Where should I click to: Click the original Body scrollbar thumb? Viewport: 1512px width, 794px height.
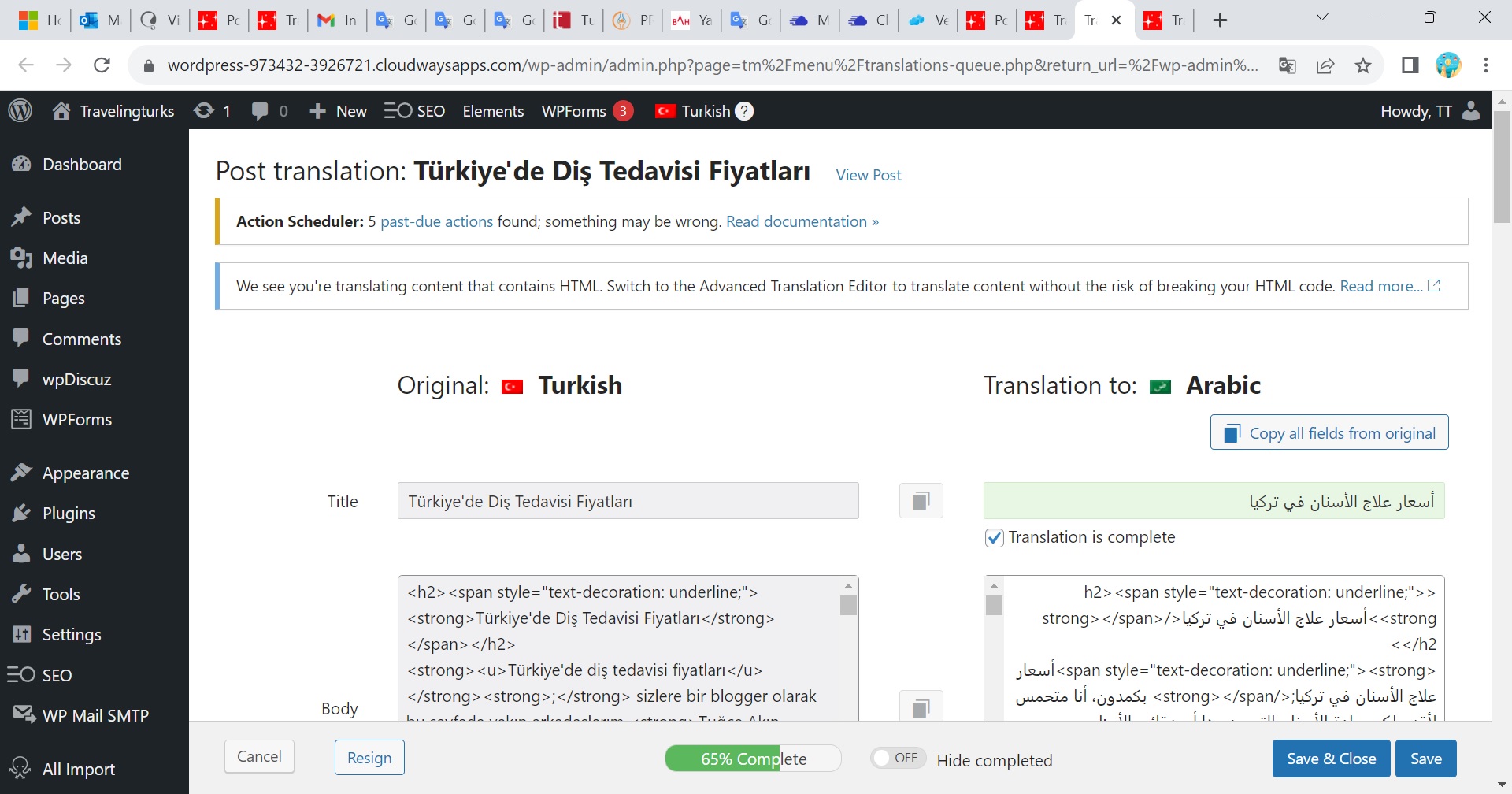coord(848,605)
